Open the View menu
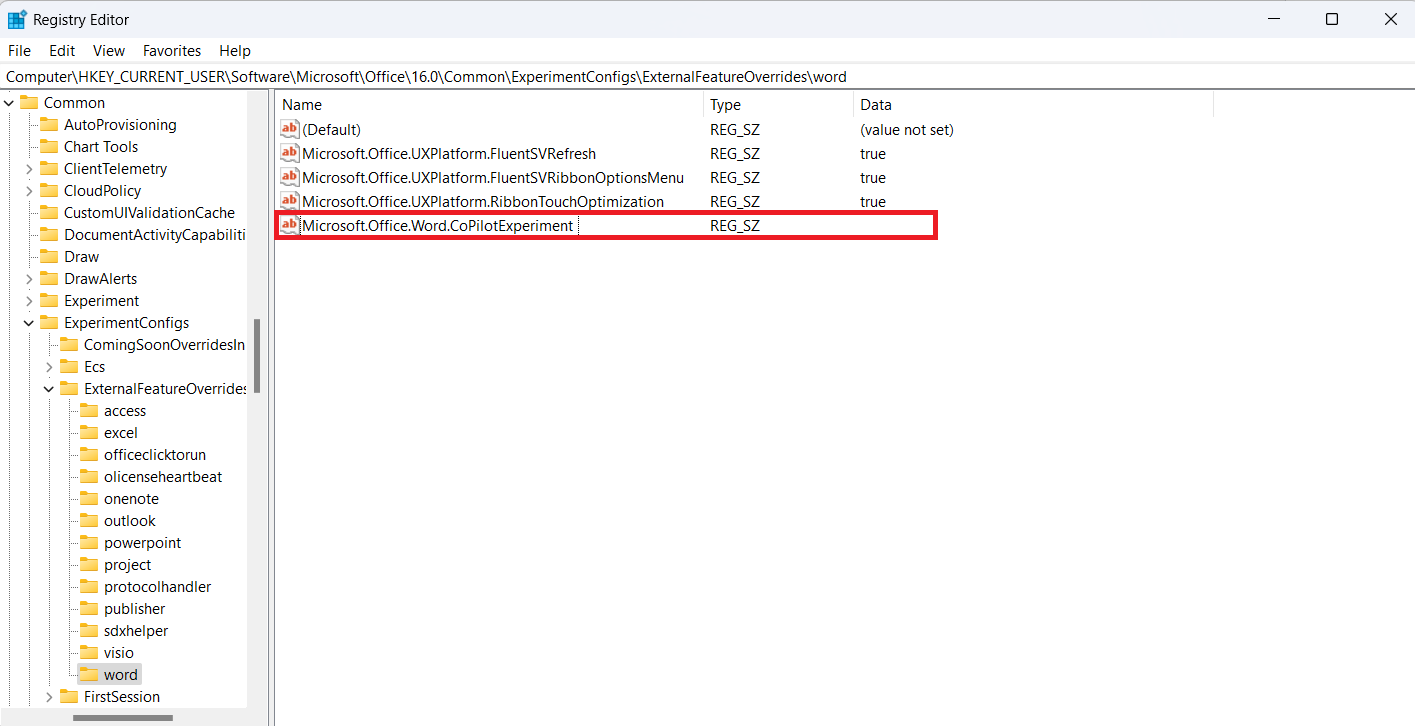Screen dimensions: 1415x726 click(109, 50)
